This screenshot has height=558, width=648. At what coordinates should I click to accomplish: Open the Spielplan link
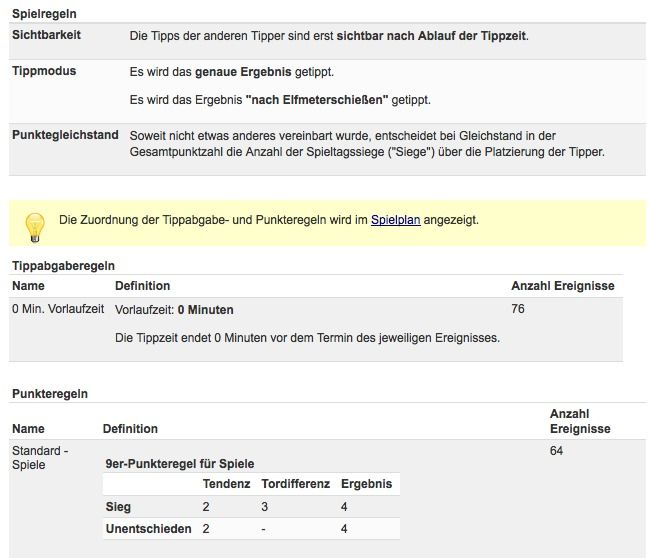click(395, 220)
